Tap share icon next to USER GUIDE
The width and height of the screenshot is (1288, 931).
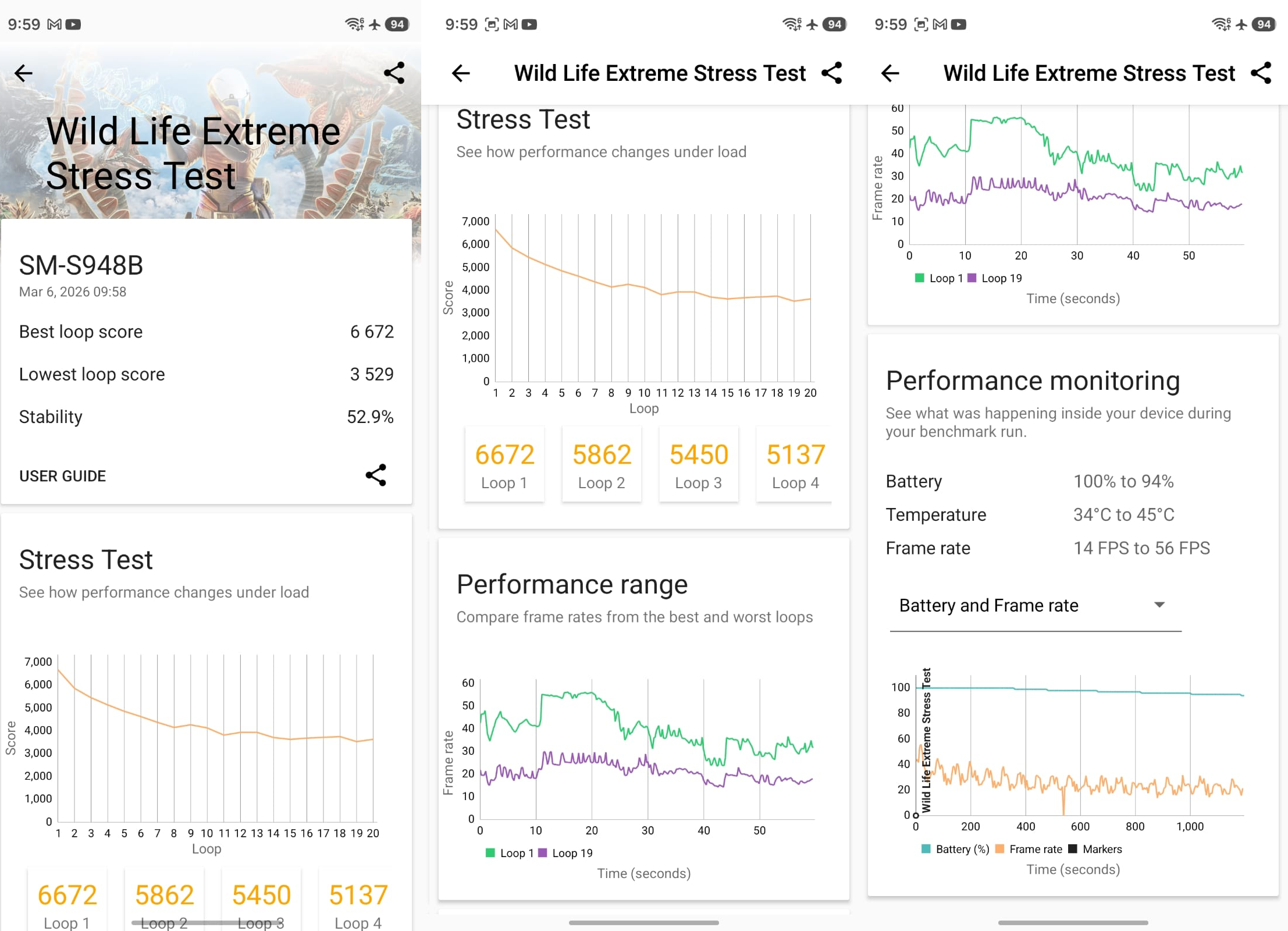coord(376,475)
